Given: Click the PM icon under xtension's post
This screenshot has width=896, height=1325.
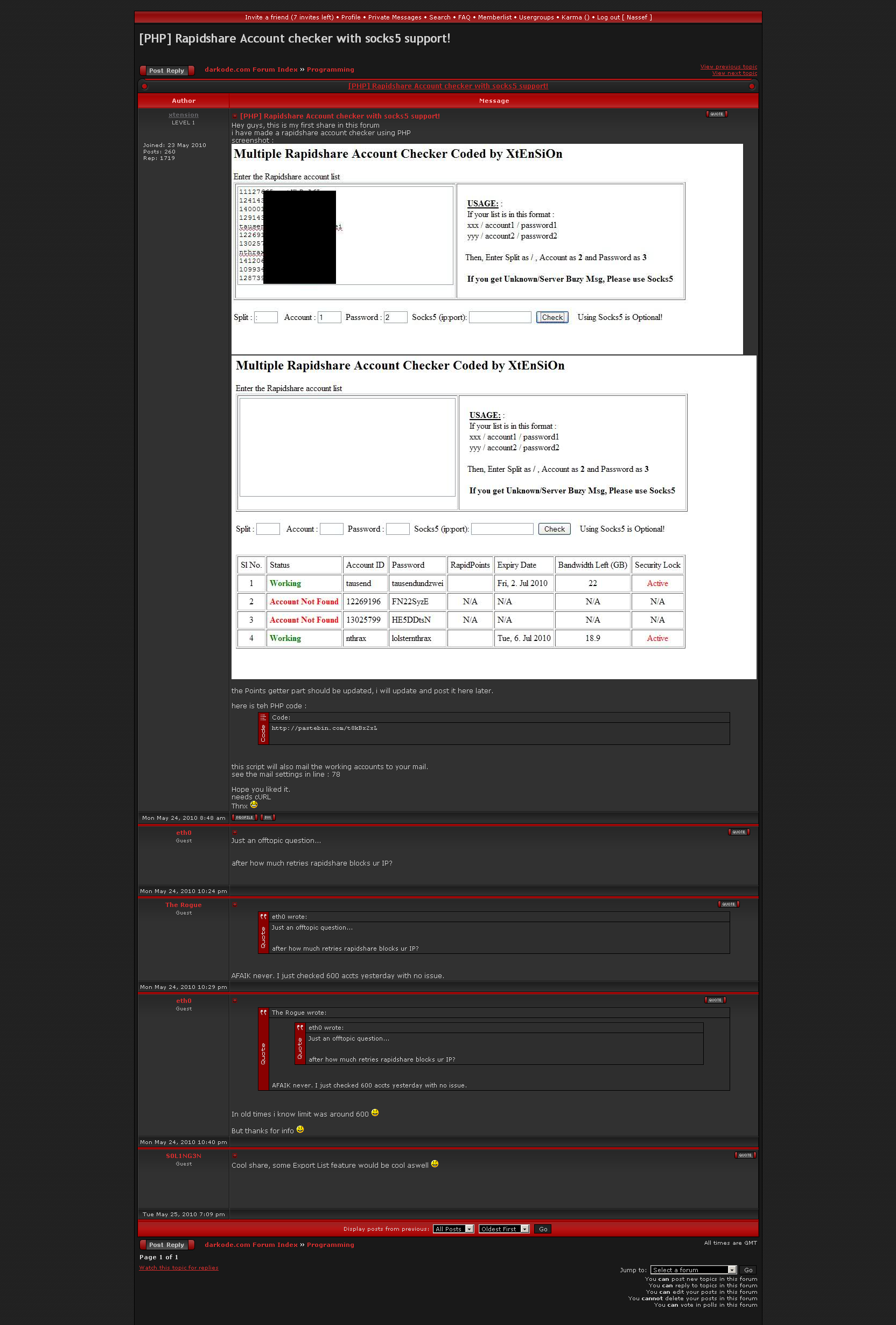Looking at the screenshot, I should pyautogui.click(x=267, y=818).
